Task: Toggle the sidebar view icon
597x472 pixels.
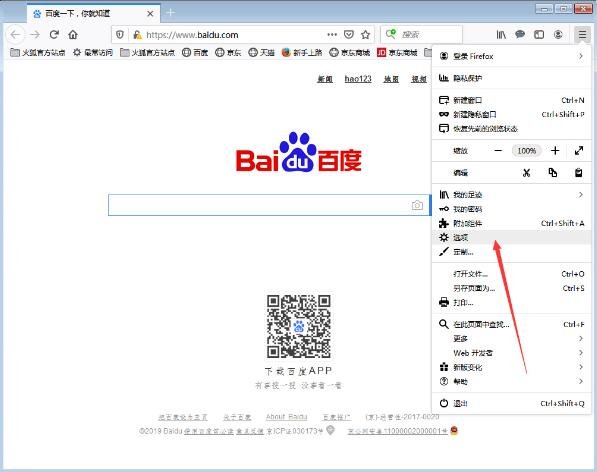Action: point(539,35)
